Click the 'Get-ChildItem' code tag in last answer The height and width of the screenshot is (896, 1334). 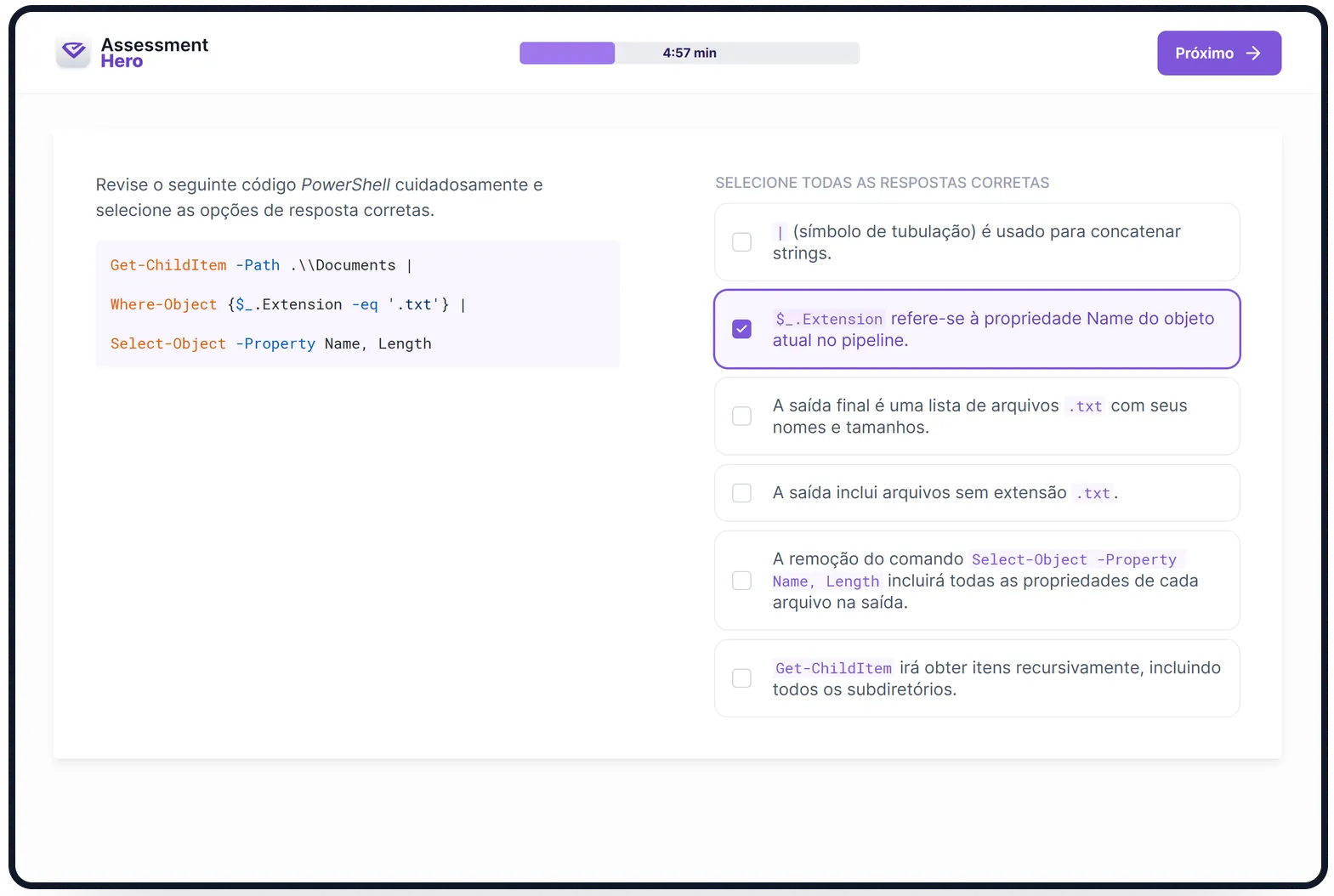click(833, 668)
